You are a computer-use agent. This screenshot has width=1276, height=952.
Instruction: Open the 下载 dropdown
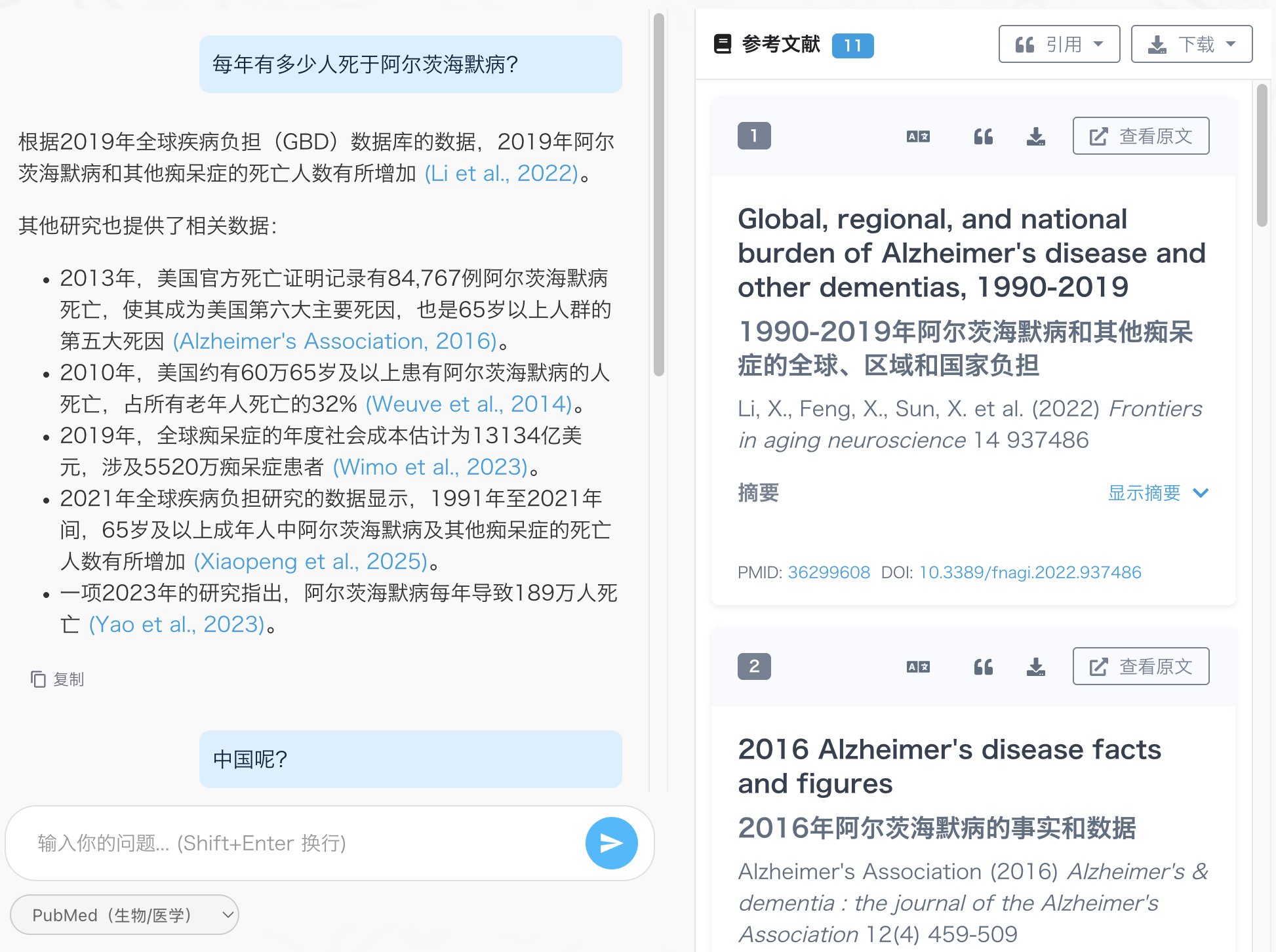(x=1191, y=44)
